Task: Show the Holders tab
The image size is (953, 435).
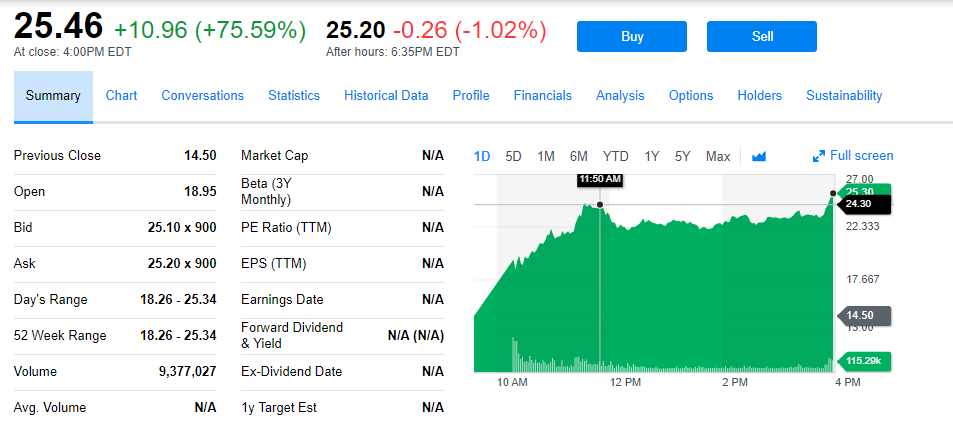Action: point(759,96)
